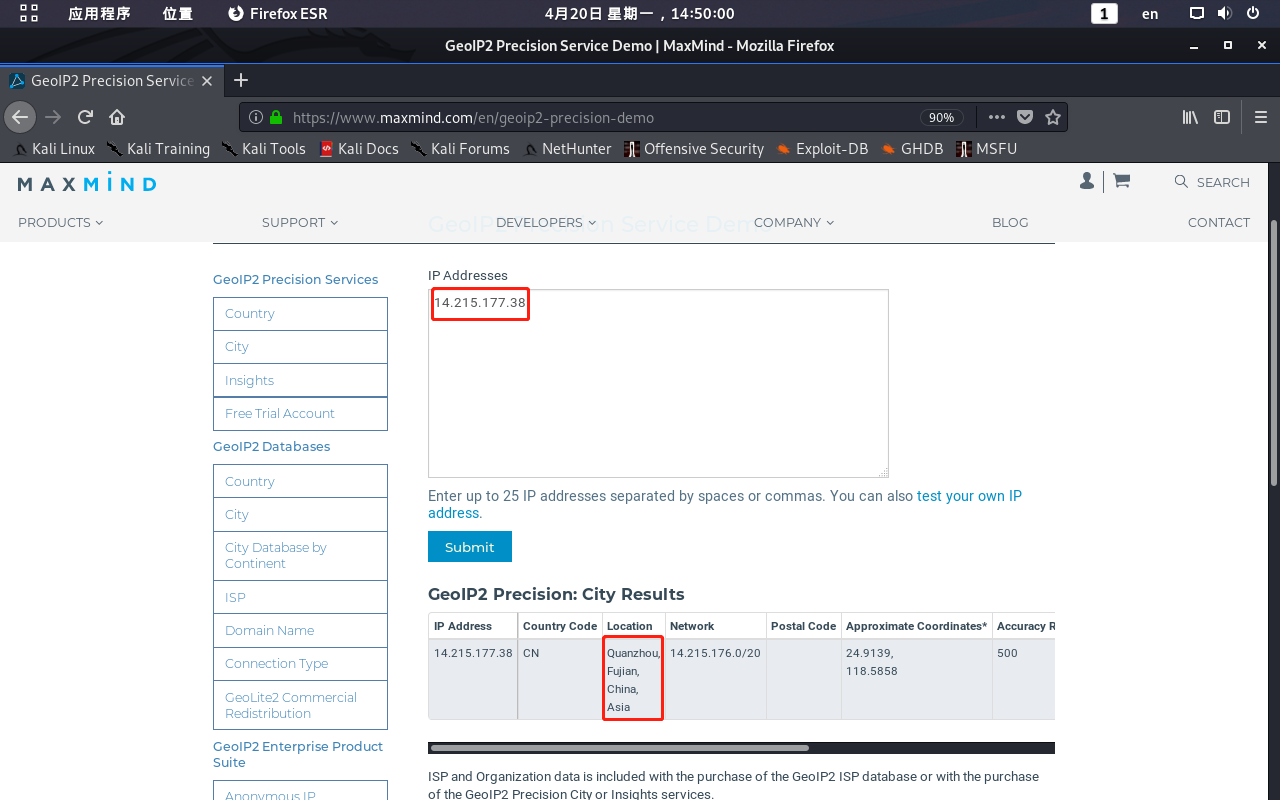Open the Firefox library icon
Screen dimensions: 1280x800
[x=1190, y=117]
